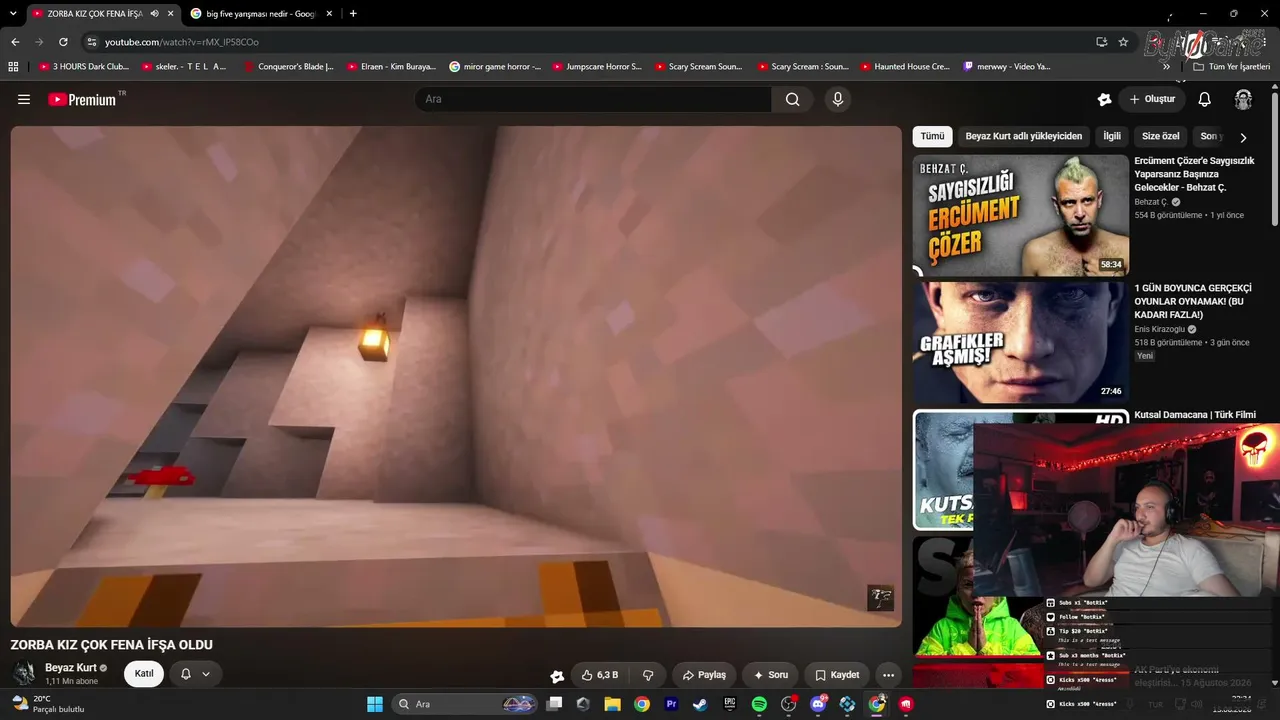Show hidden bookmarks with the double chevron
This screenshot has width=1280, height=720.
coord(1166,66)
